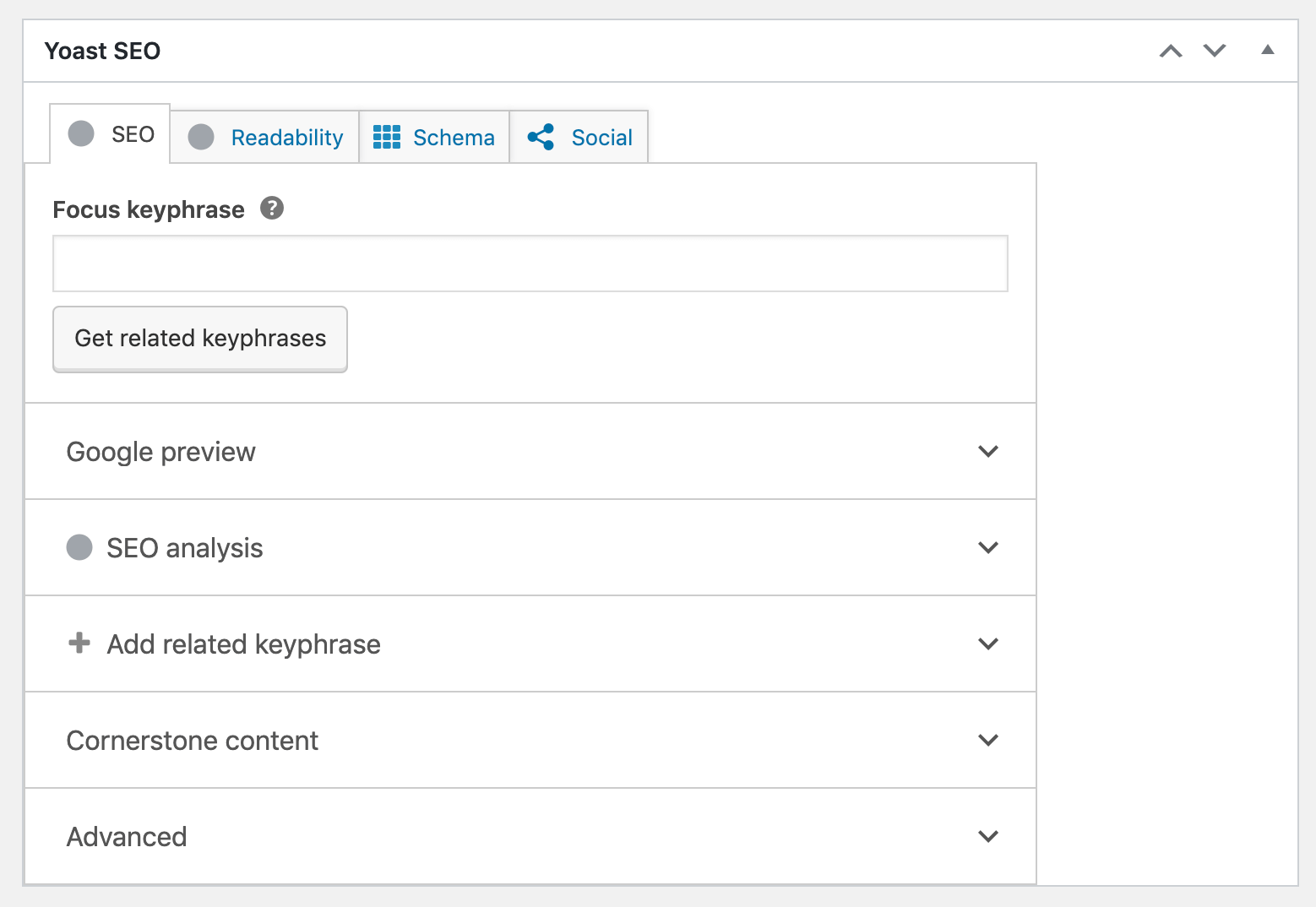
Task: Click the Yoast SEO panel title
Action: (102, 51)
